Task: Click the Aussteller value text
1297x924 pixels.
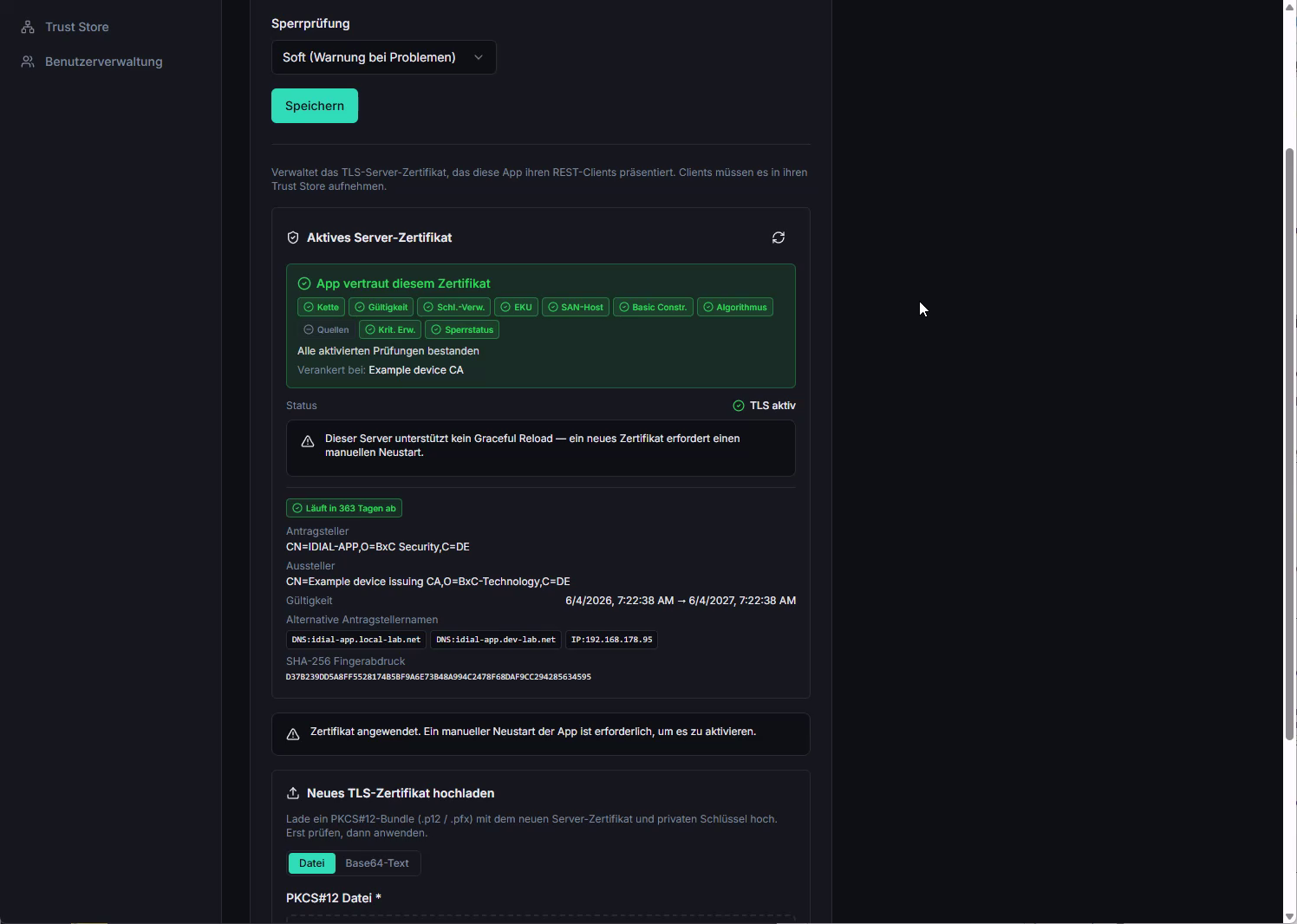Action: pos(428,582)
